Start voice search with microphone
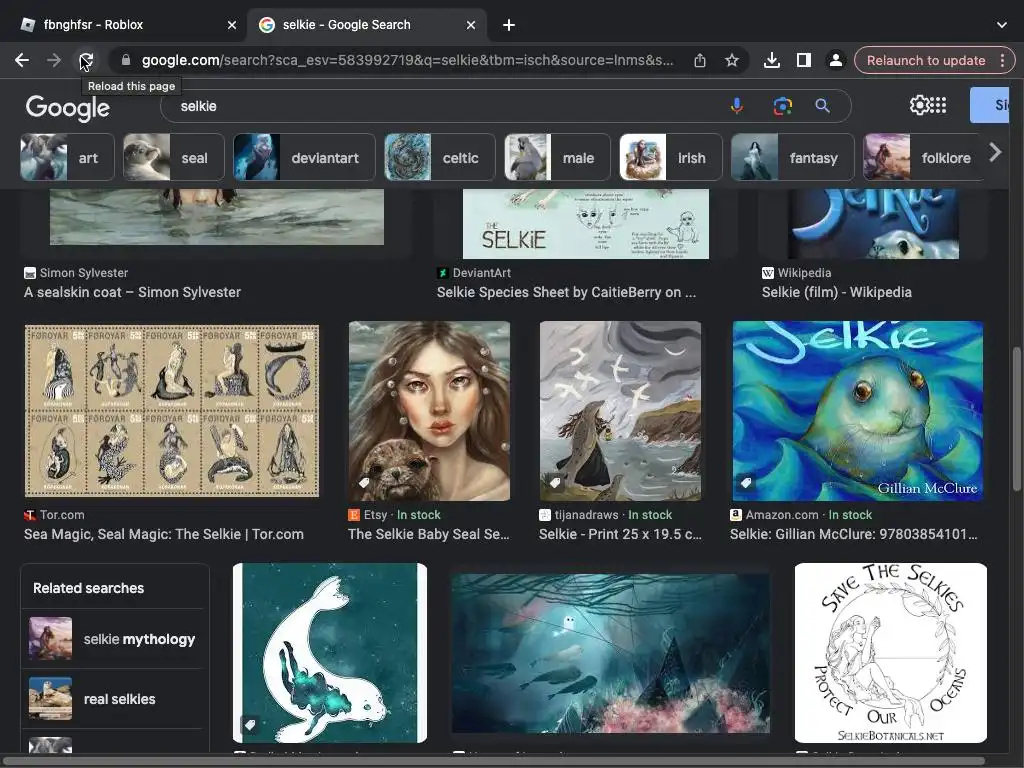Viewport: 1024px width, 768px height. point(737,106)
